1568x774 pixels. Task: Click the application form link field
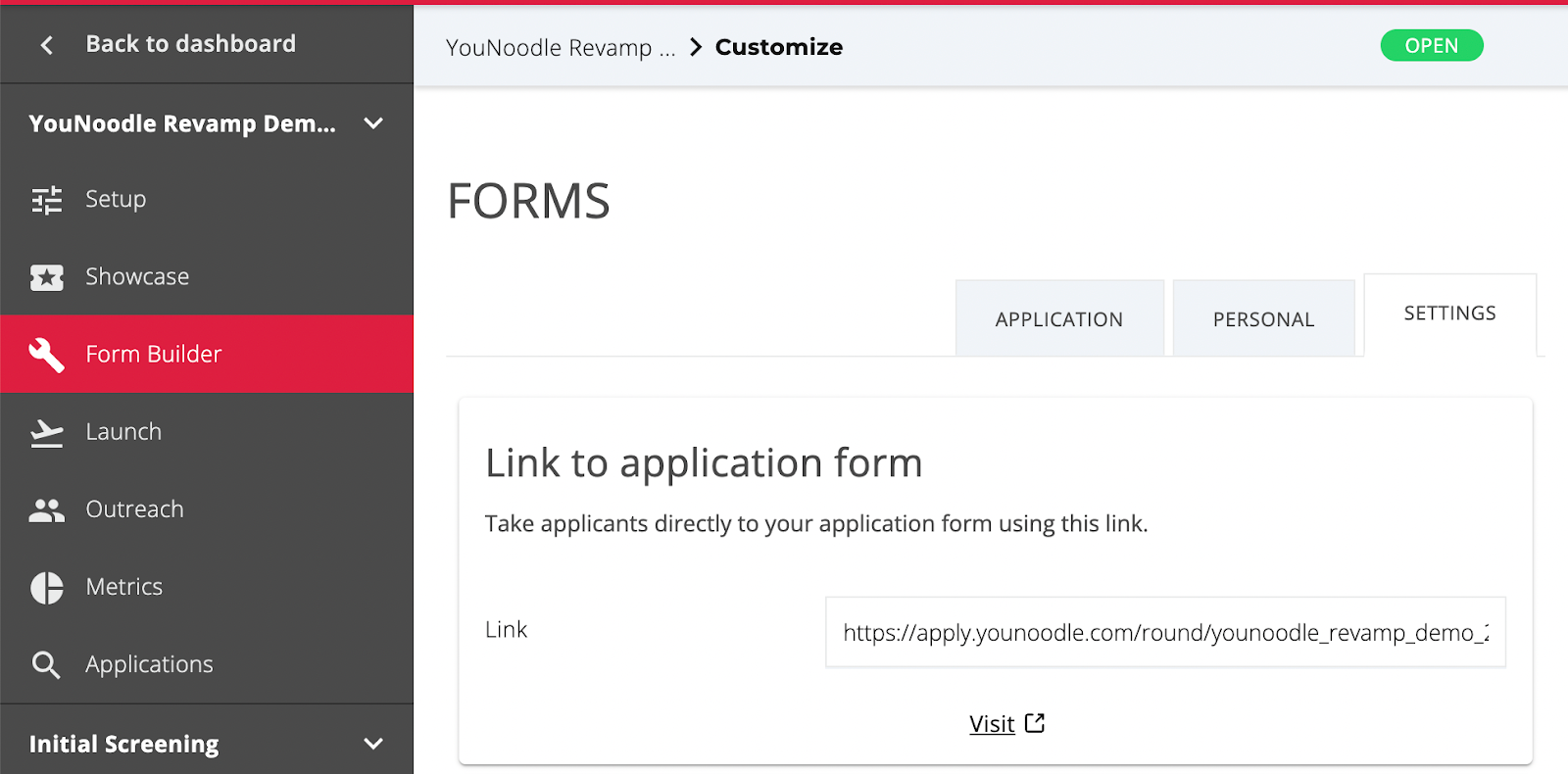point(1165,632)
